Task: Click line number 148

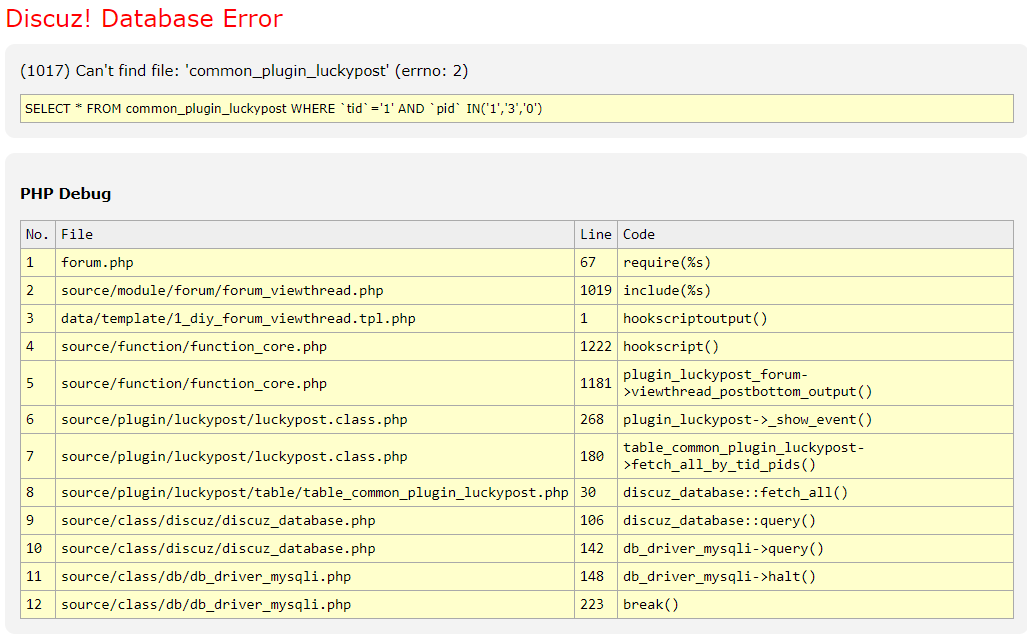Action: [x=595, y=577]
